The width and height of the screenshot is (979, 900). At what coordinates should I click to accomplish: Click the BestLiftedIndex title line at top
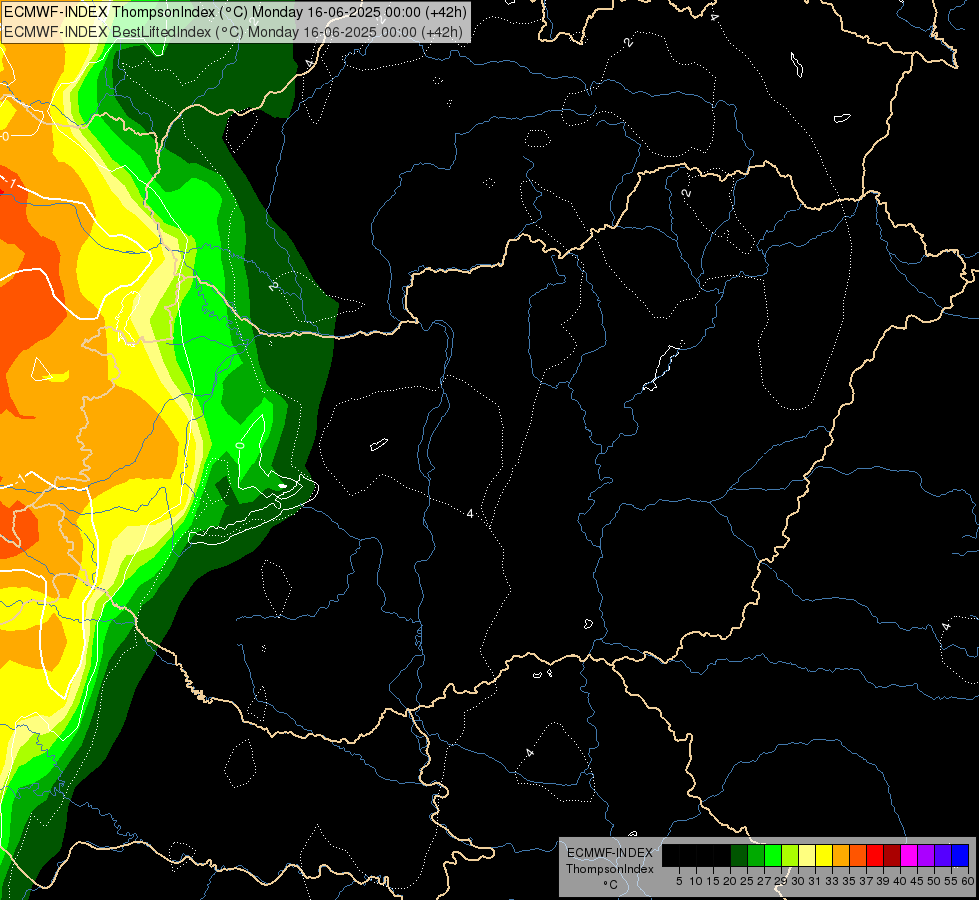pos(233,32)
